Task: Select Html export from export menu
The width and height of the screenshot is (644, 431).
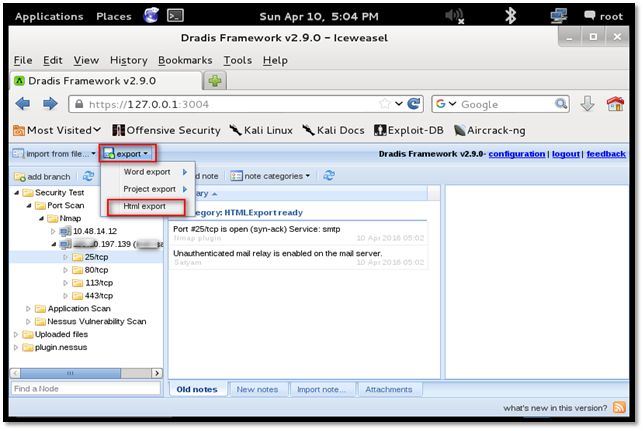Action: coord(144,206)
